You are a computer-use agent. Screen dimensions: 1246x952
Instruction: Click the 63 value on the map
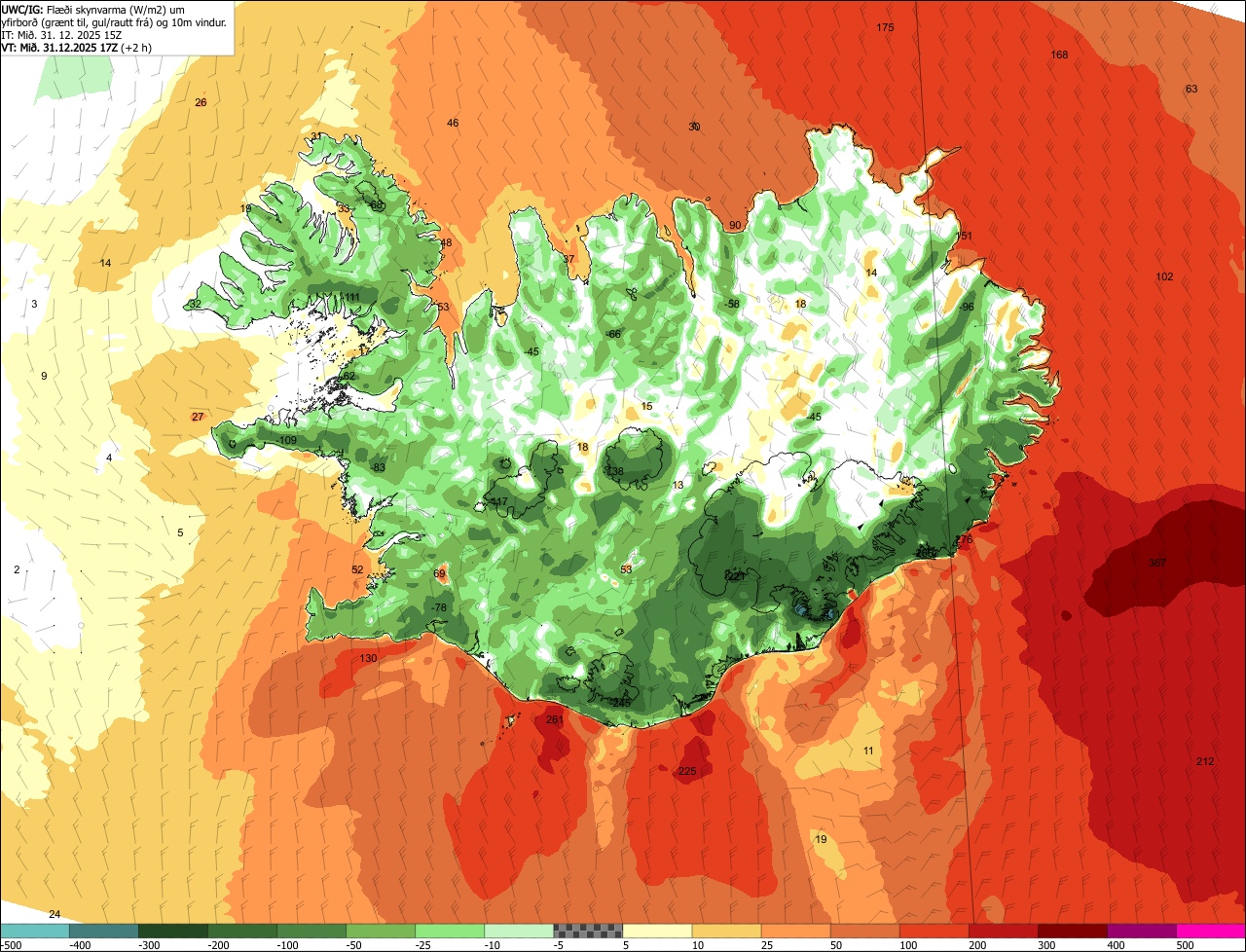[x=1191, y=89]
